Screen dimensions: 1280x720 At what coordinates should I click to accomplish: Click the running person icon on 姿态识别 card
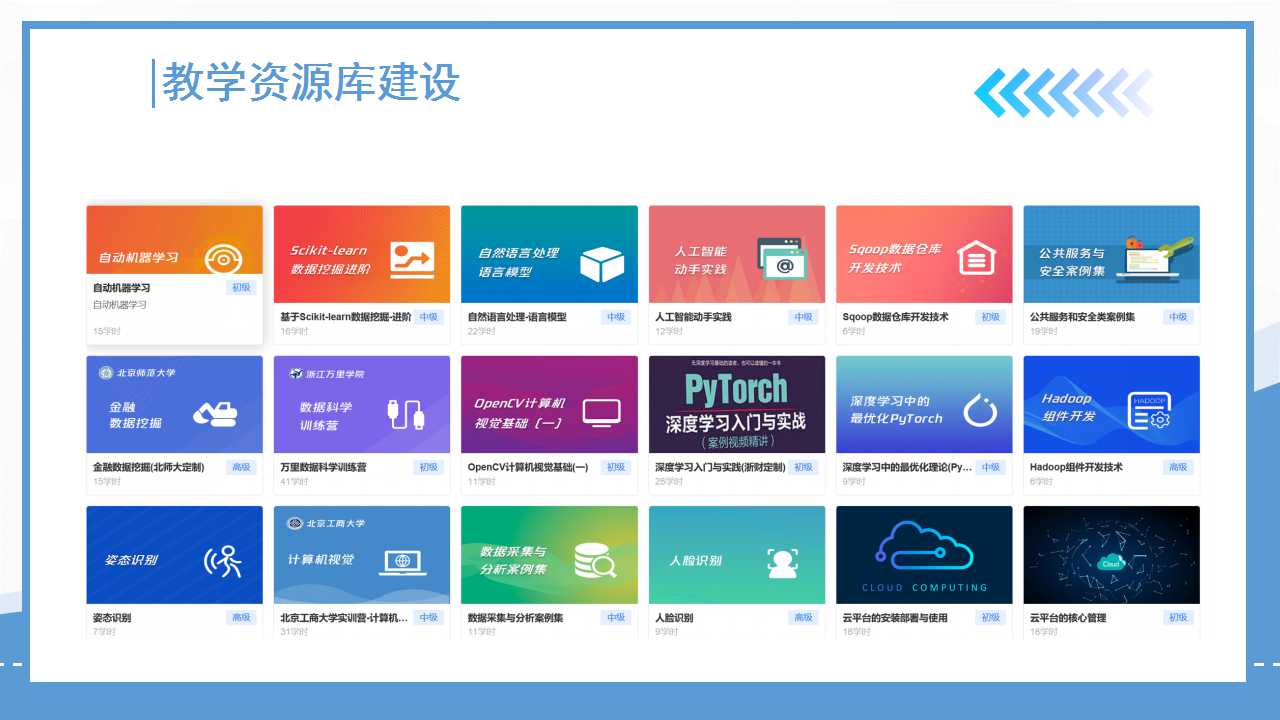click(x=223, y=563)
